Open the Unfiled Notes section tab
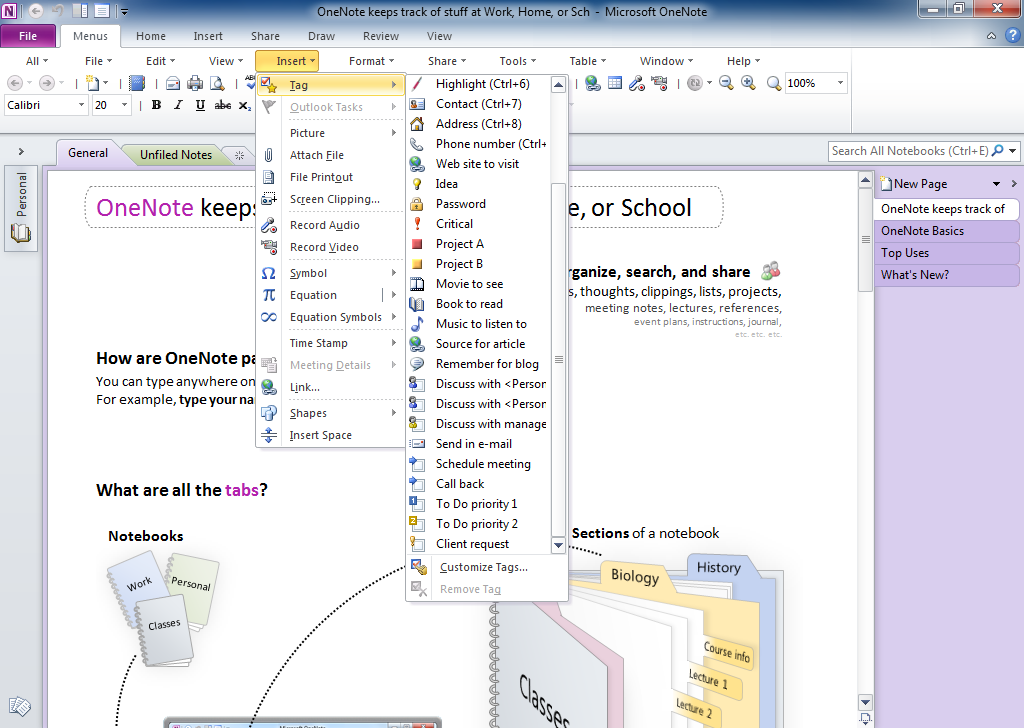Viewport: 1024px width, 728px height. (x=176, y=155)
